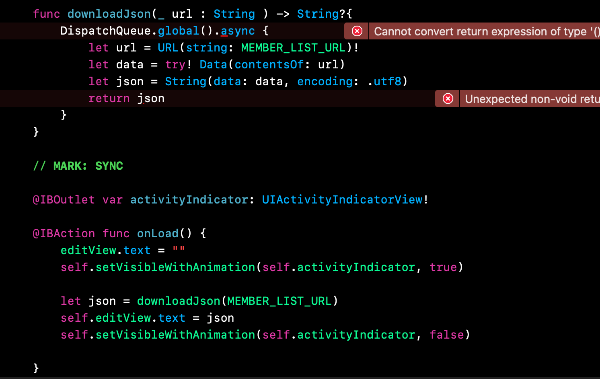Click the function name downloadJson in its declaration
Screen dimensions: 600x379
click(x=109, y=14)
